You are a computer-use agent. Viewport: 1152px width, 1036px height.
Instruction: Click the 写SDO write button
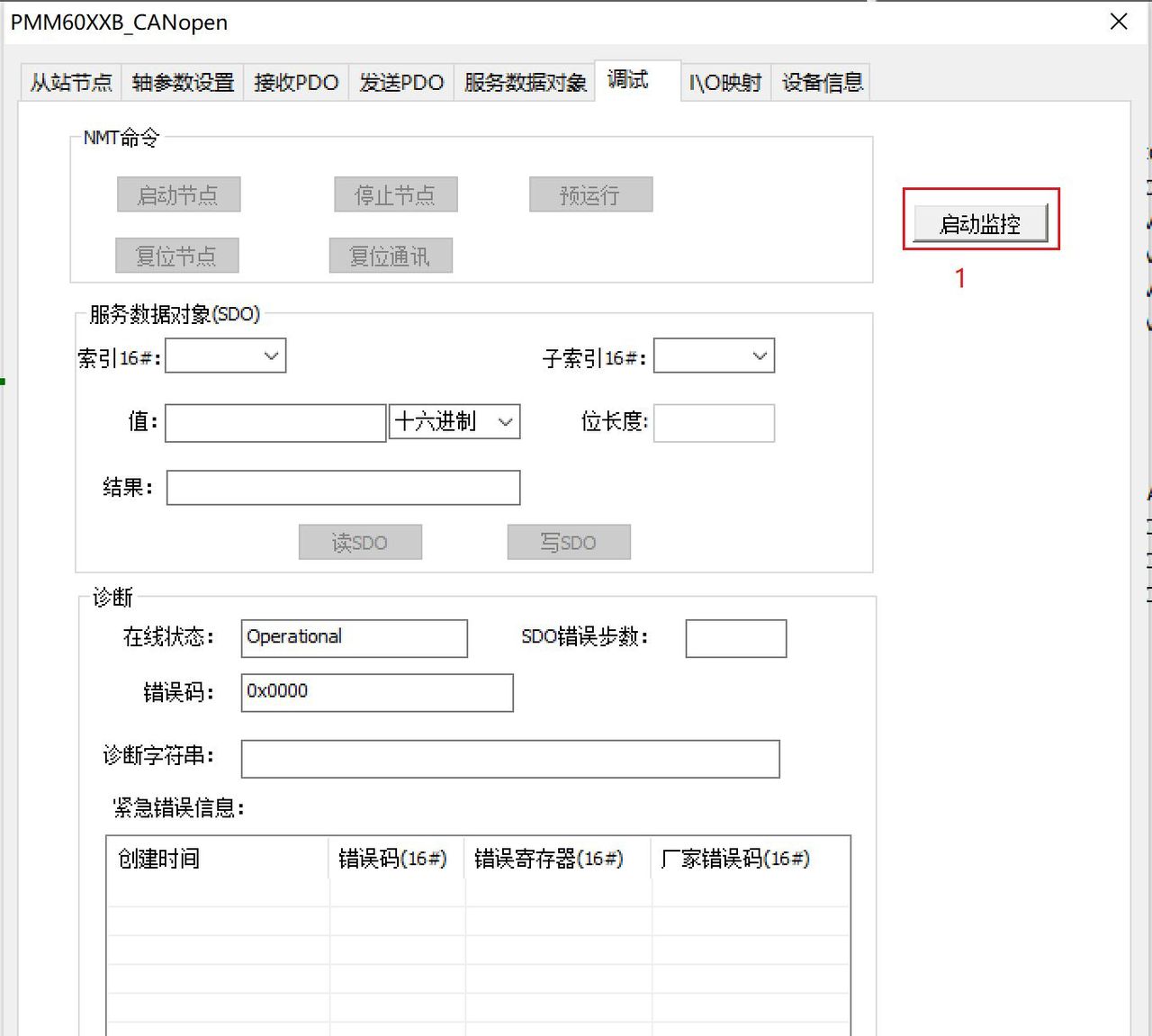pos(568,542)
